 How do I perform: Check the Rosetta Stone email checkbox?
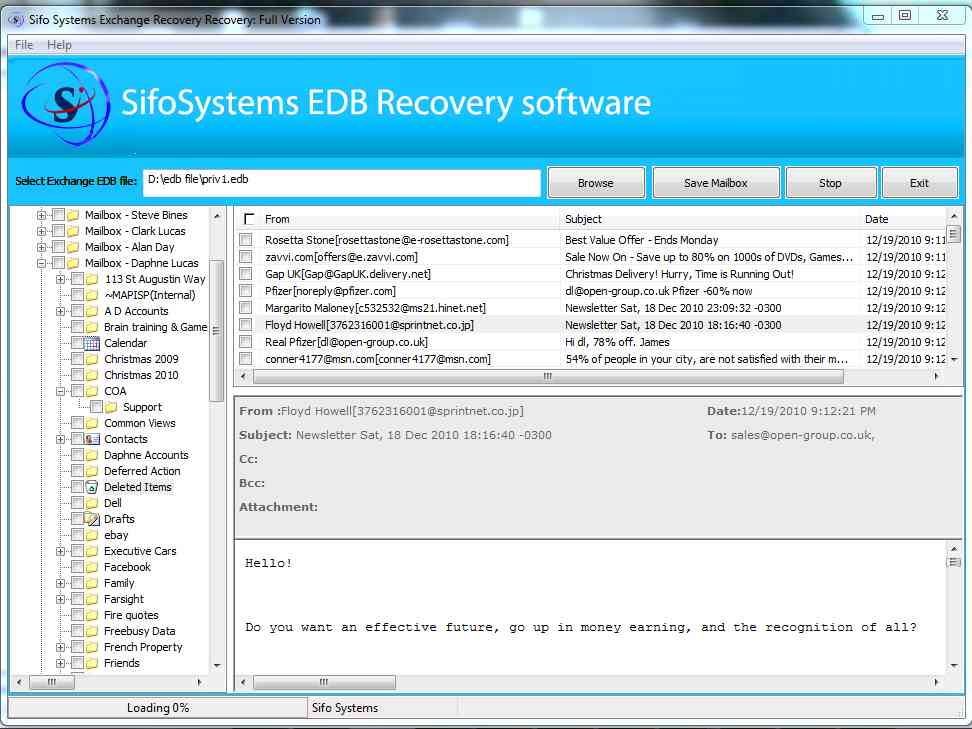tap(246, 240)
